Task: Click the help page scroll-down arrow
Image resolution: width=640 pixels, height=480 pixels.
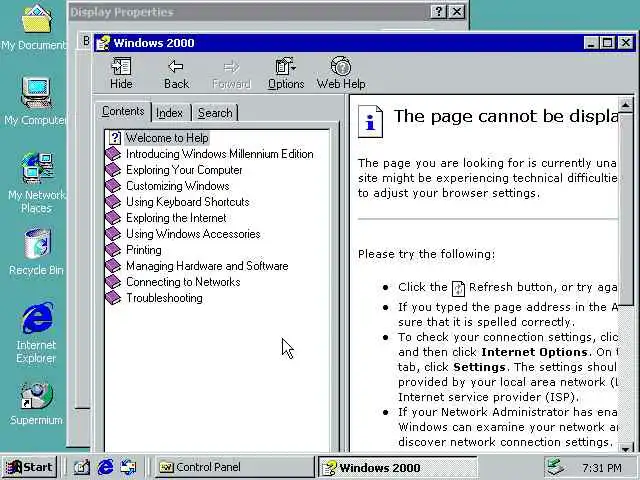Action: (626, 448)
